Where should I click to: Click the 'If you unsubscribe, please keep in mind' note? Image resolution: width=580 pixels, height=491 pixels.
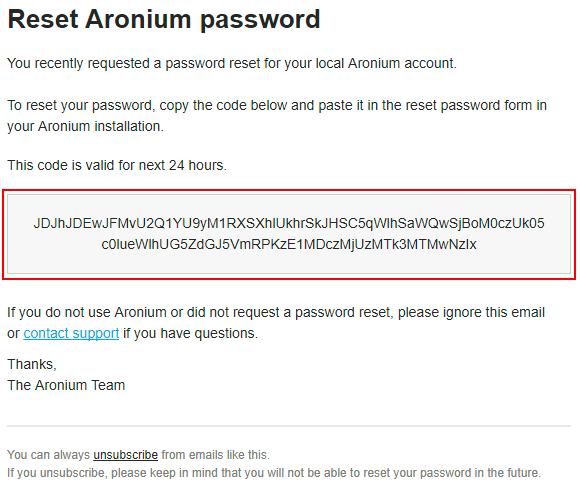[274, 473]
